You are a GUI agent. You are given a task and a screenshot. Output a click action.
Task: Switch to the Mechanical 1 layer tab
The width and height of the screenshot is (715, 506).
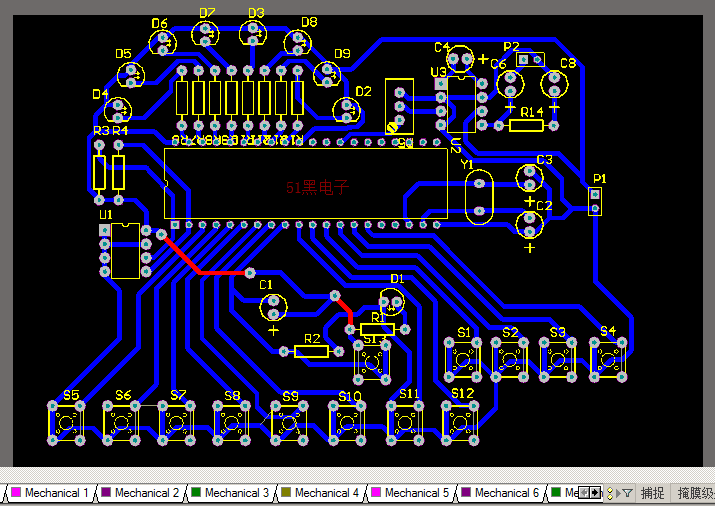[56, 493]
